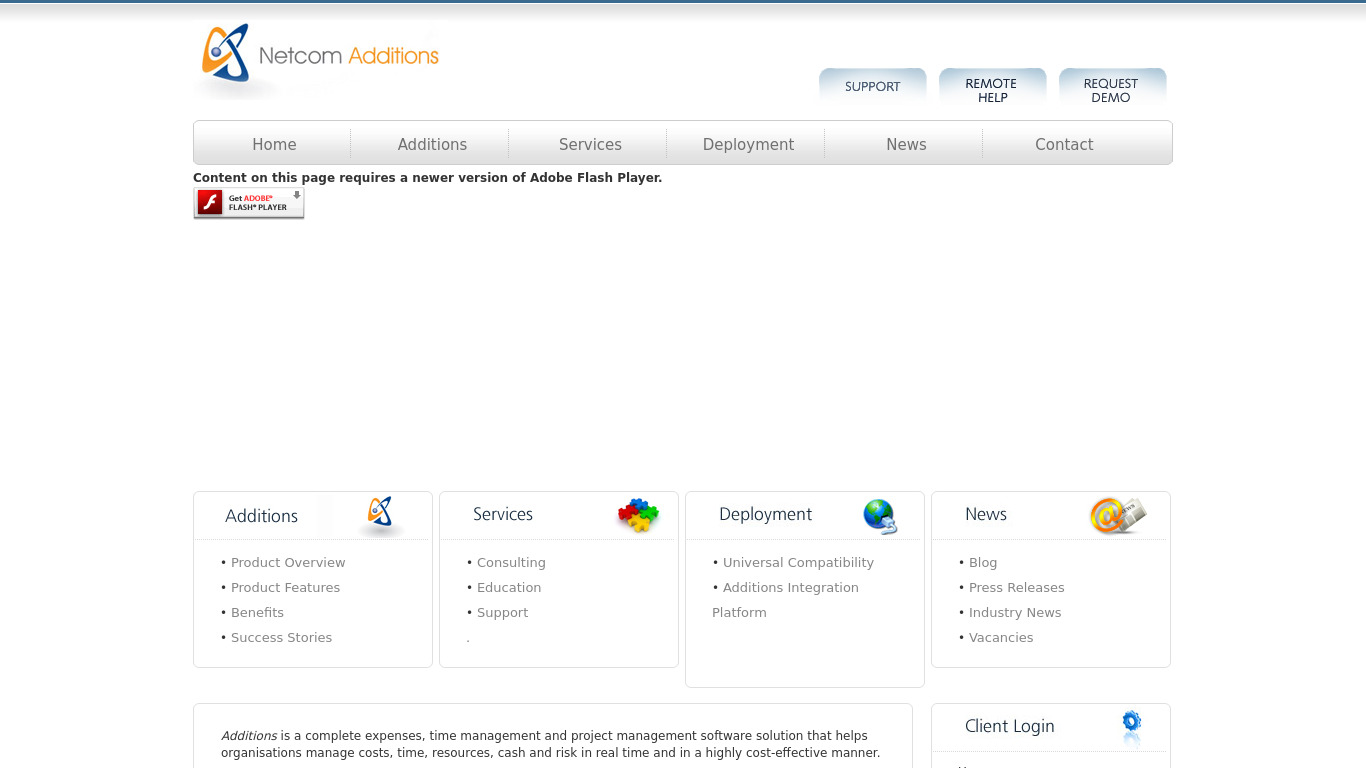
Task: Open the Press Releases link
Action: point(1016,587)
